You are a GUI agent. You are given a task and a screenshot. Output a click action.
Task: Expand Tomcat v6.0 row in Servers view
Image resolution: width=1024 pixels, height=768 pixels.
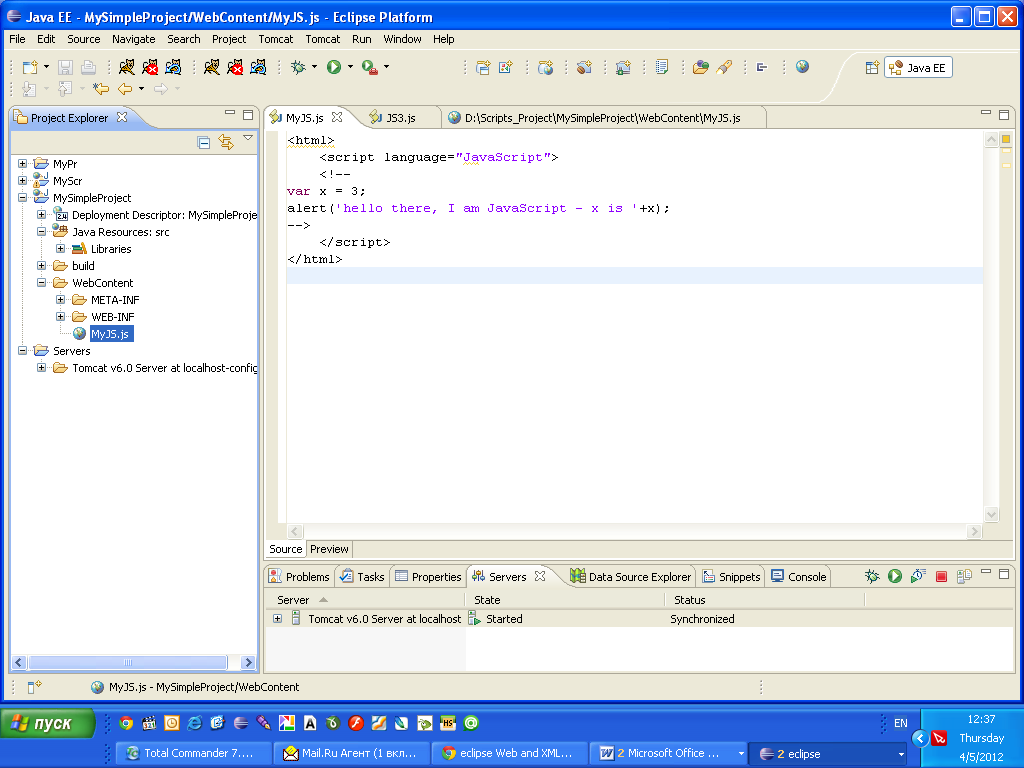pyautogui.click(x=278, y=618)
